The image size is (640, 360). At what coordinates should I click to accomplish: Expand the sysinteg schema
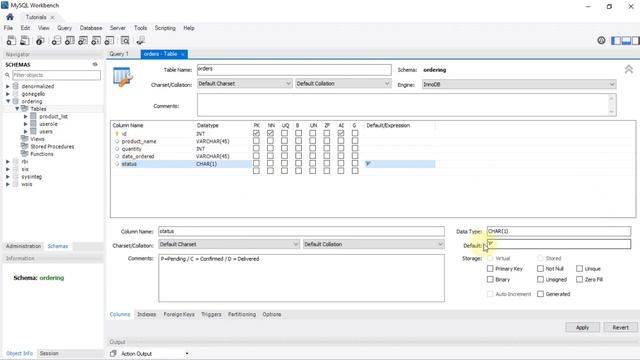pos(8,177)
